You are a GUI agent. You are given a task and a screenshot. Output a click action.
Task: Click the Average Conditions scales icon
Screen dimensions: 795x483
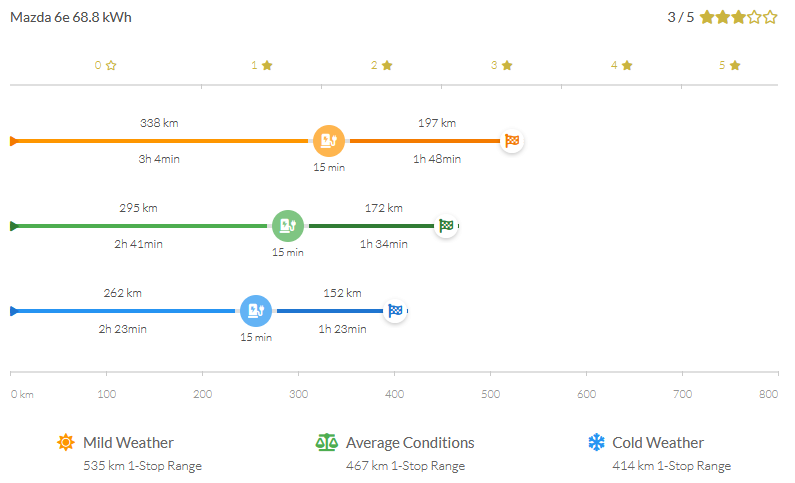pyautogui.click(x=327, y=442)
